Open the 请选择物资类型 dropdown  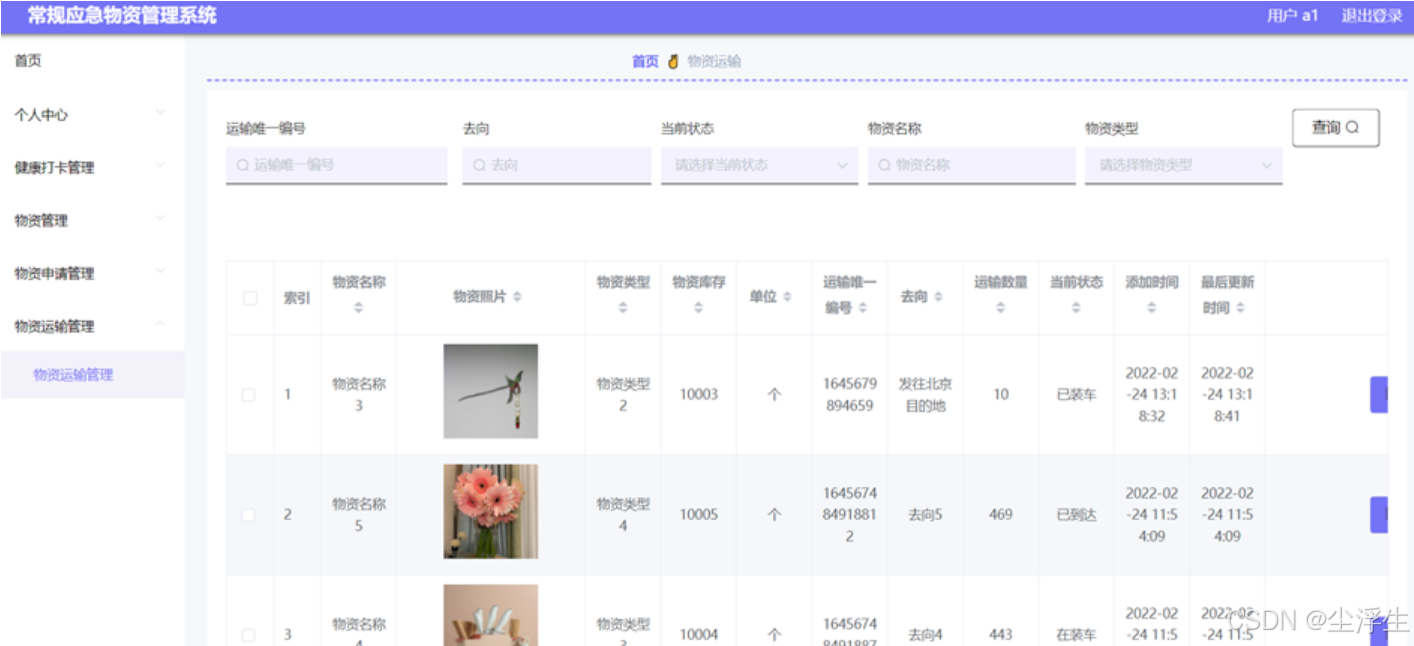pos(1183,165)
